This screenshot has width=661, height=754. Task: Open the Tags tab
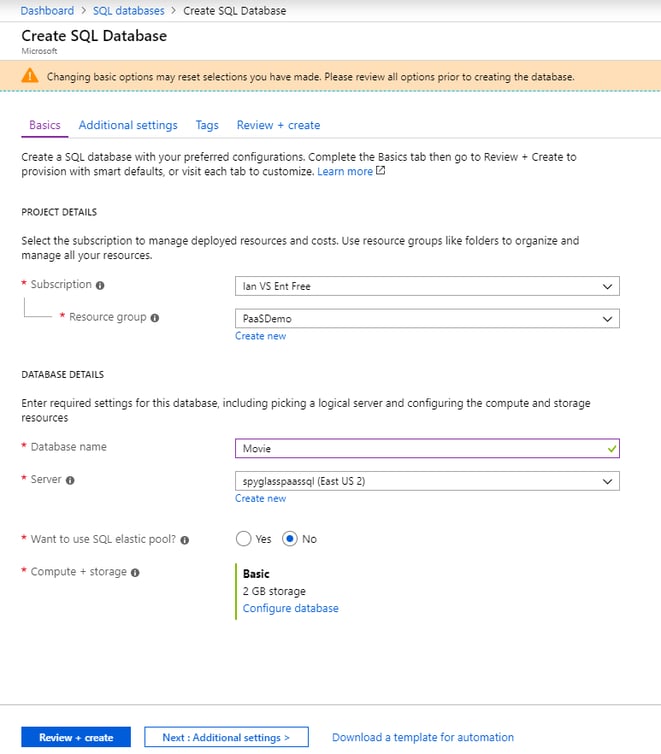coord(207,126)
